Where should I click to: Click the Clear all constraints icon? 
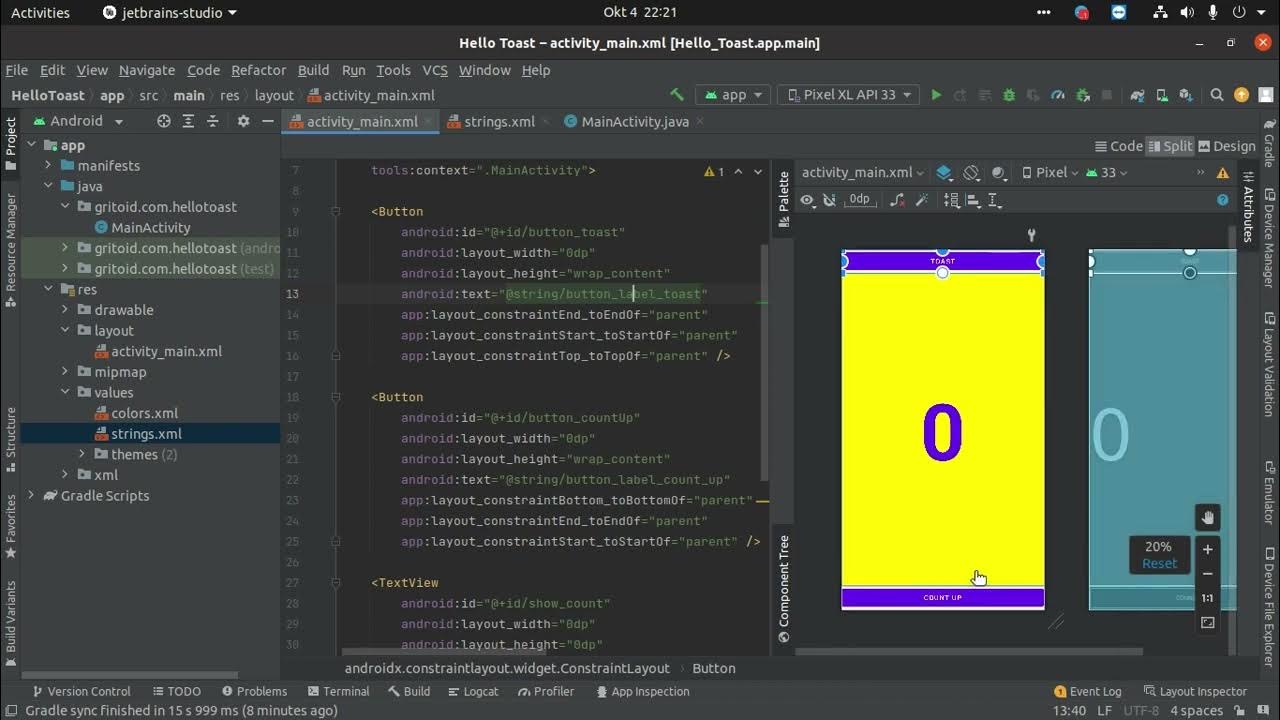[x=897, y=200]
